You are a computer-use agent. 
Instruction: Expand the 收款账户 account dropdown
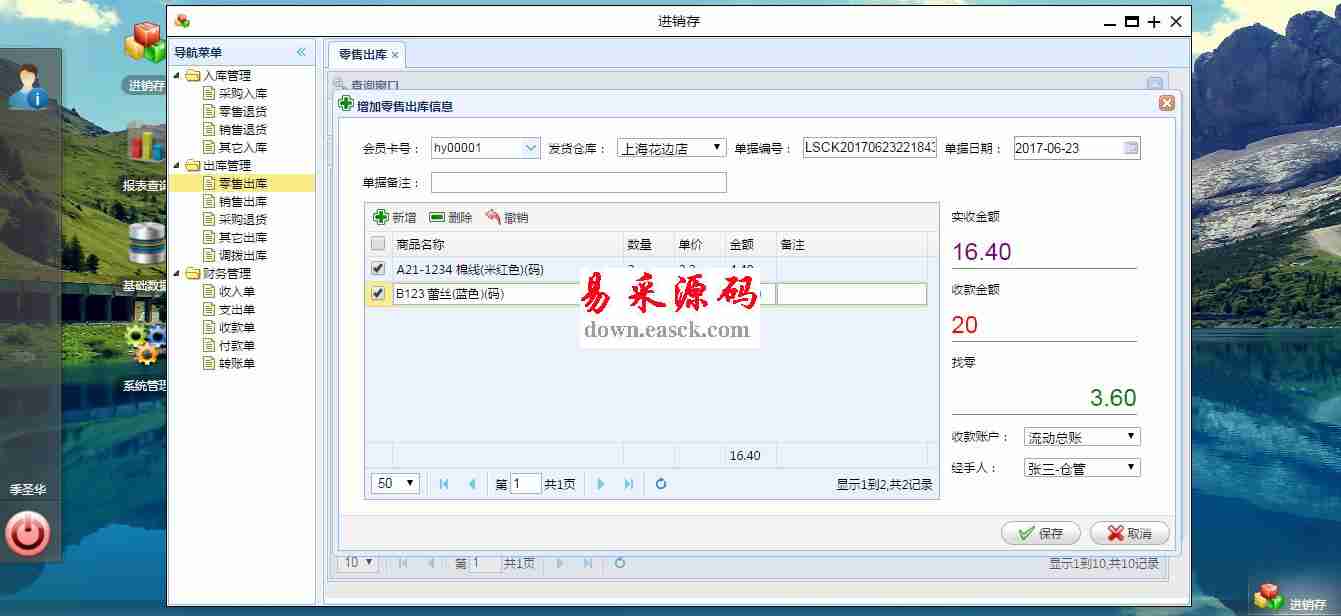1082,437
